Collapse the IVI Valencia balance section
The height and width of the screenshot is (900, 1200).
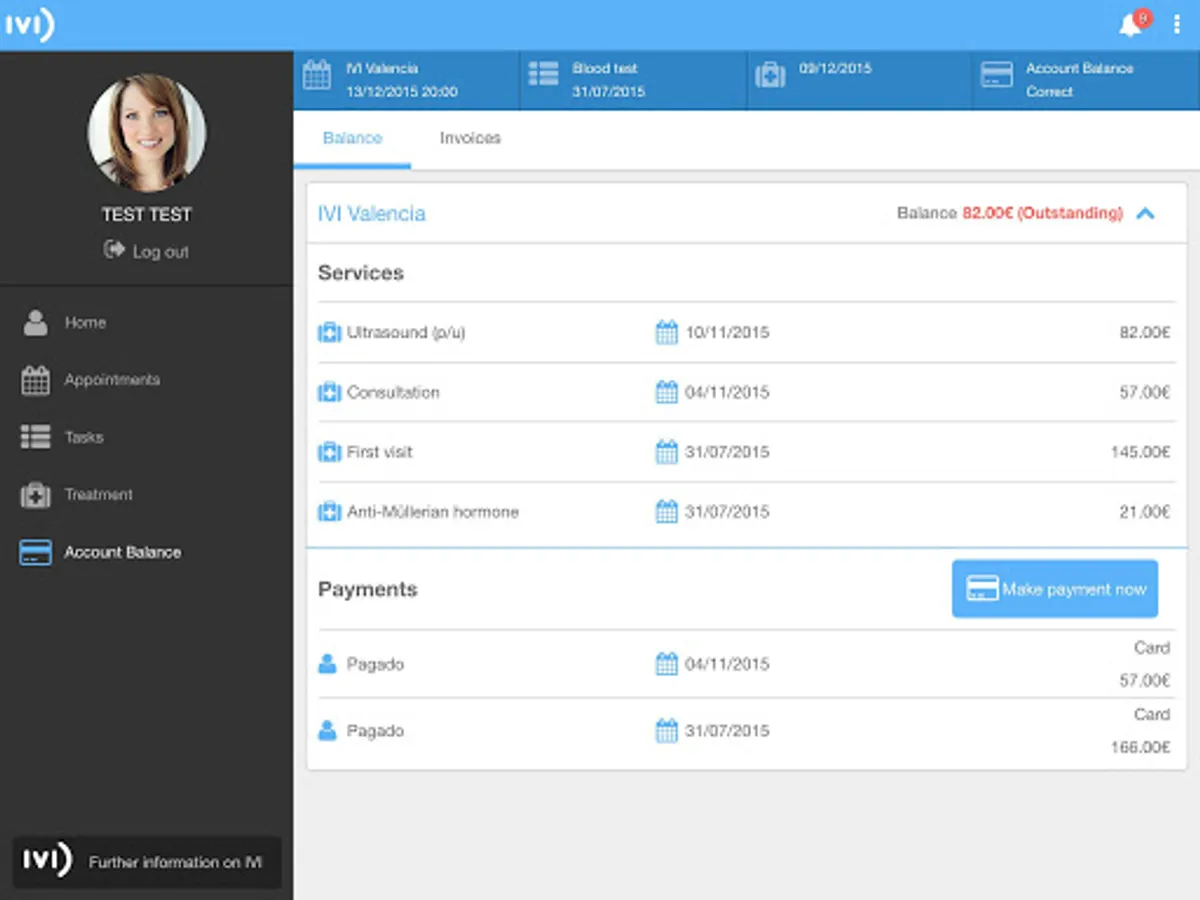(x=1146, y=213)
